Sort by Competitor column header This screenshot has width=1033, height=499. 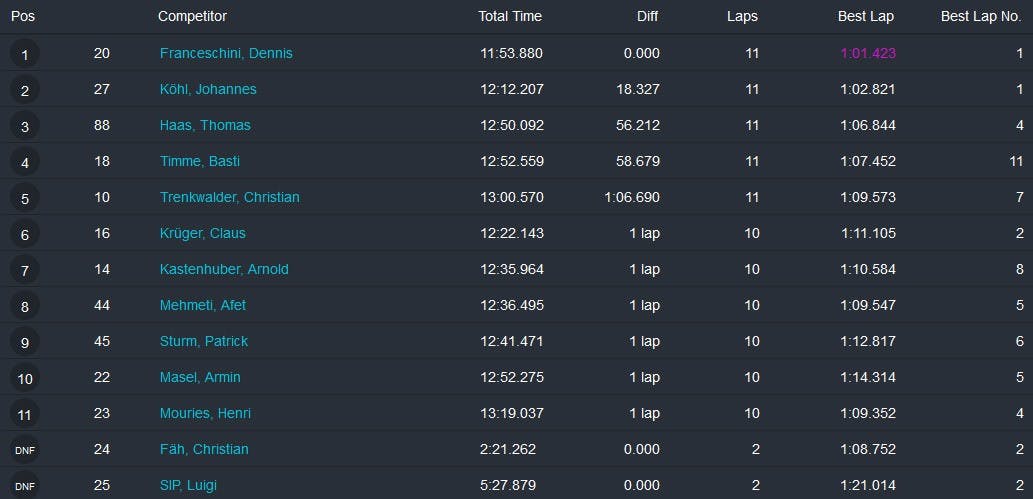tap(192, 16)
